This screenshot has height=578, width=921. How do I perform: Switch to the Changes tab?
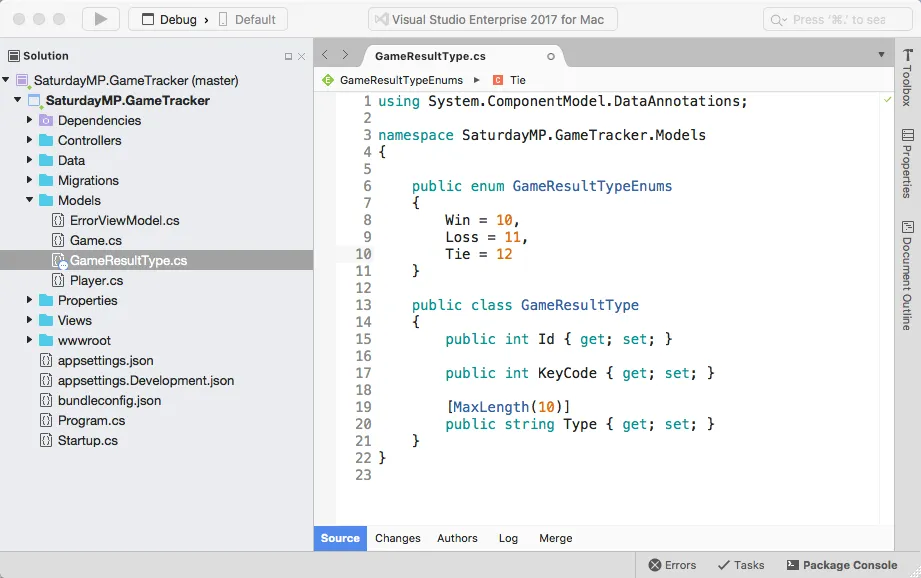coord(398,538)
